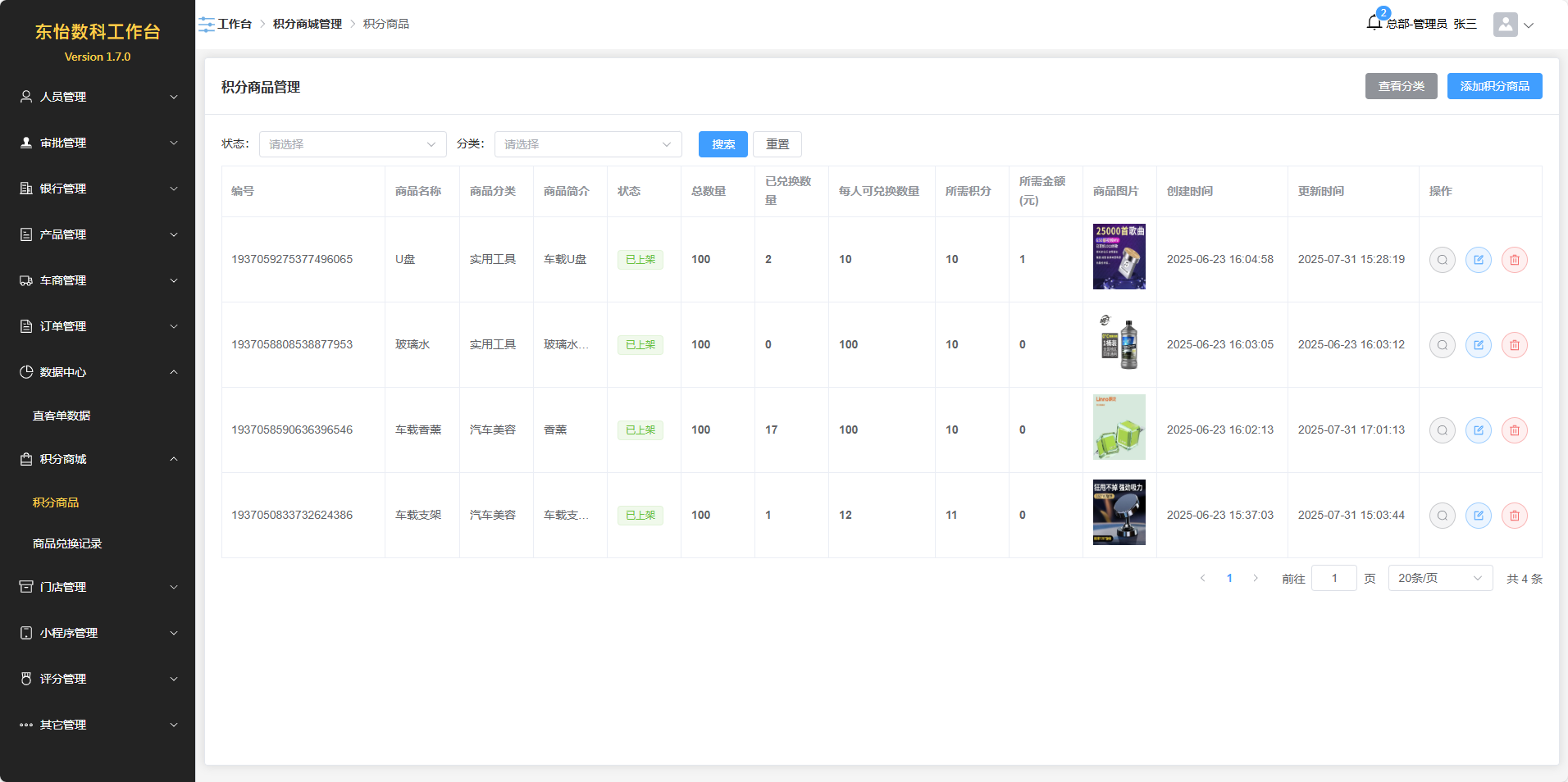
Task: Click the sidebar collapse icon beside 工作台
Action: pos(207,25)
